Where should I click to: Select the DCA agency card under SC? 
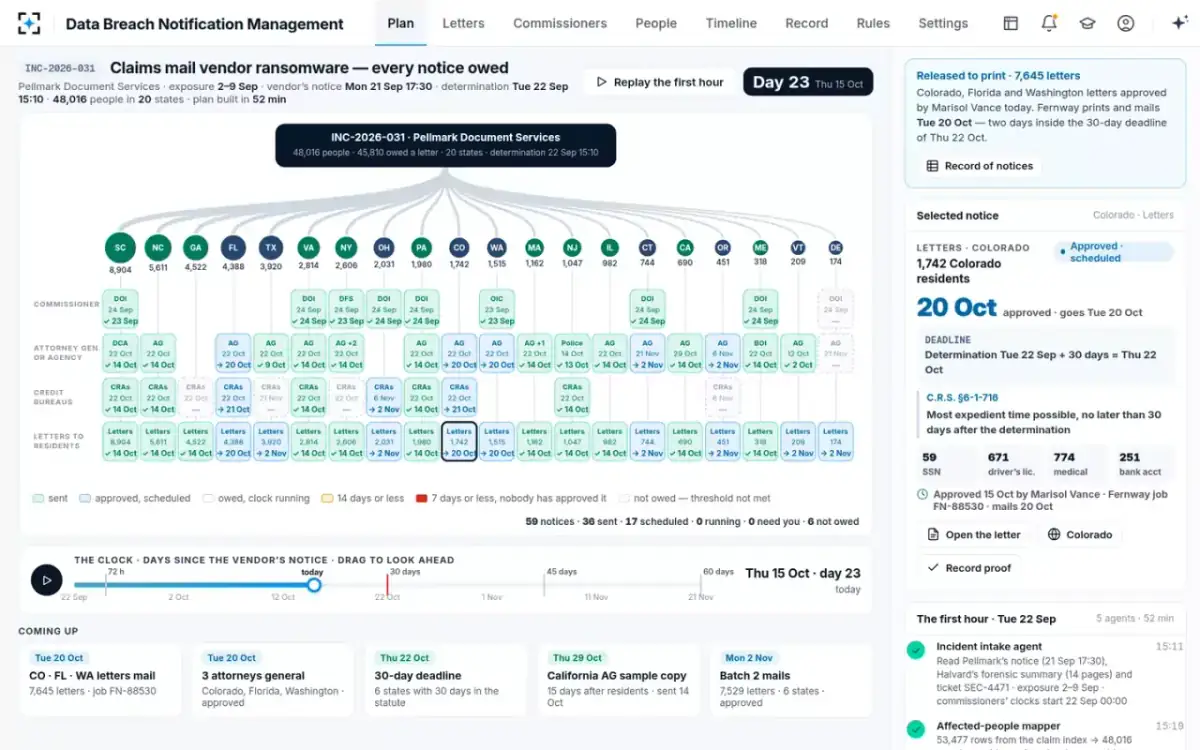120,353
